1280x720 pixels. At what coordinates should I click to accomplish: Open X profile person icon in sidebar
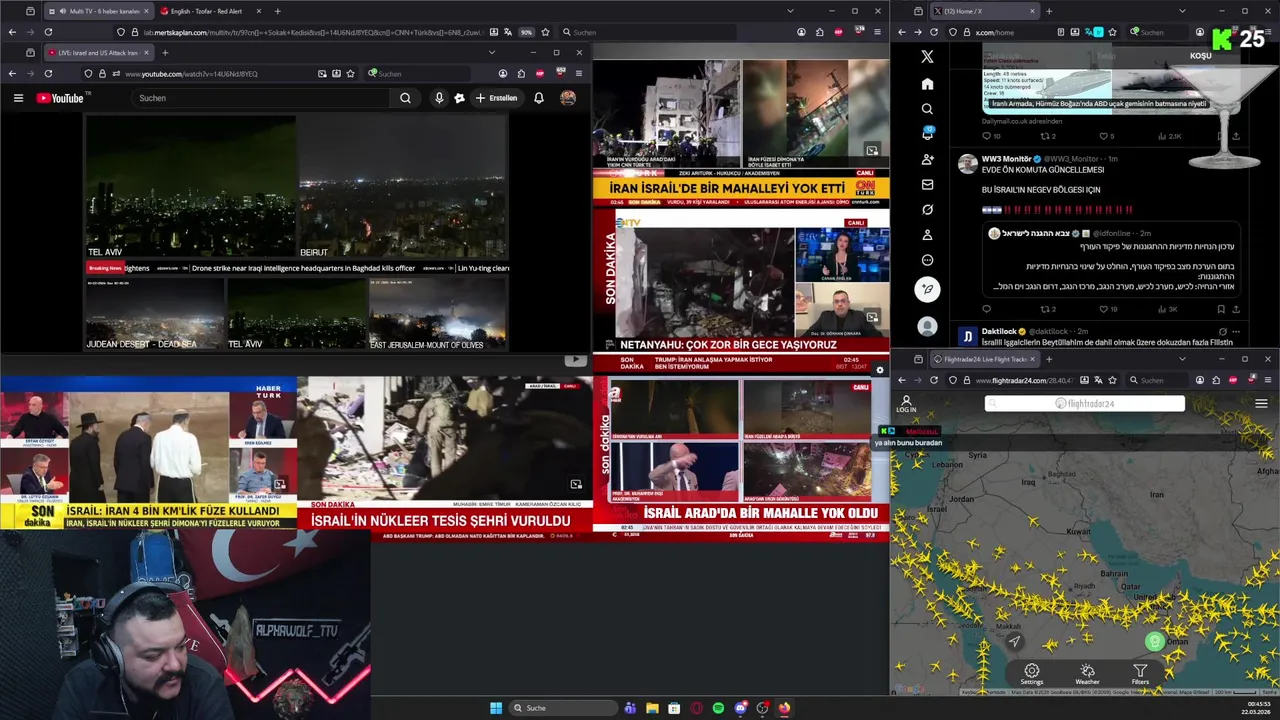point(927,235)
